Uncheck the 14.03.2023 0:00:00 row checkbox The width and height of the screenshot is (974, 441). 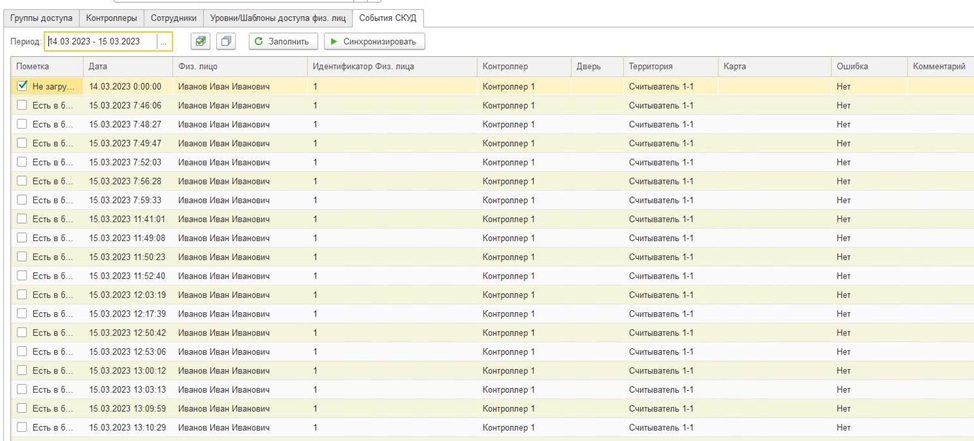22,86
